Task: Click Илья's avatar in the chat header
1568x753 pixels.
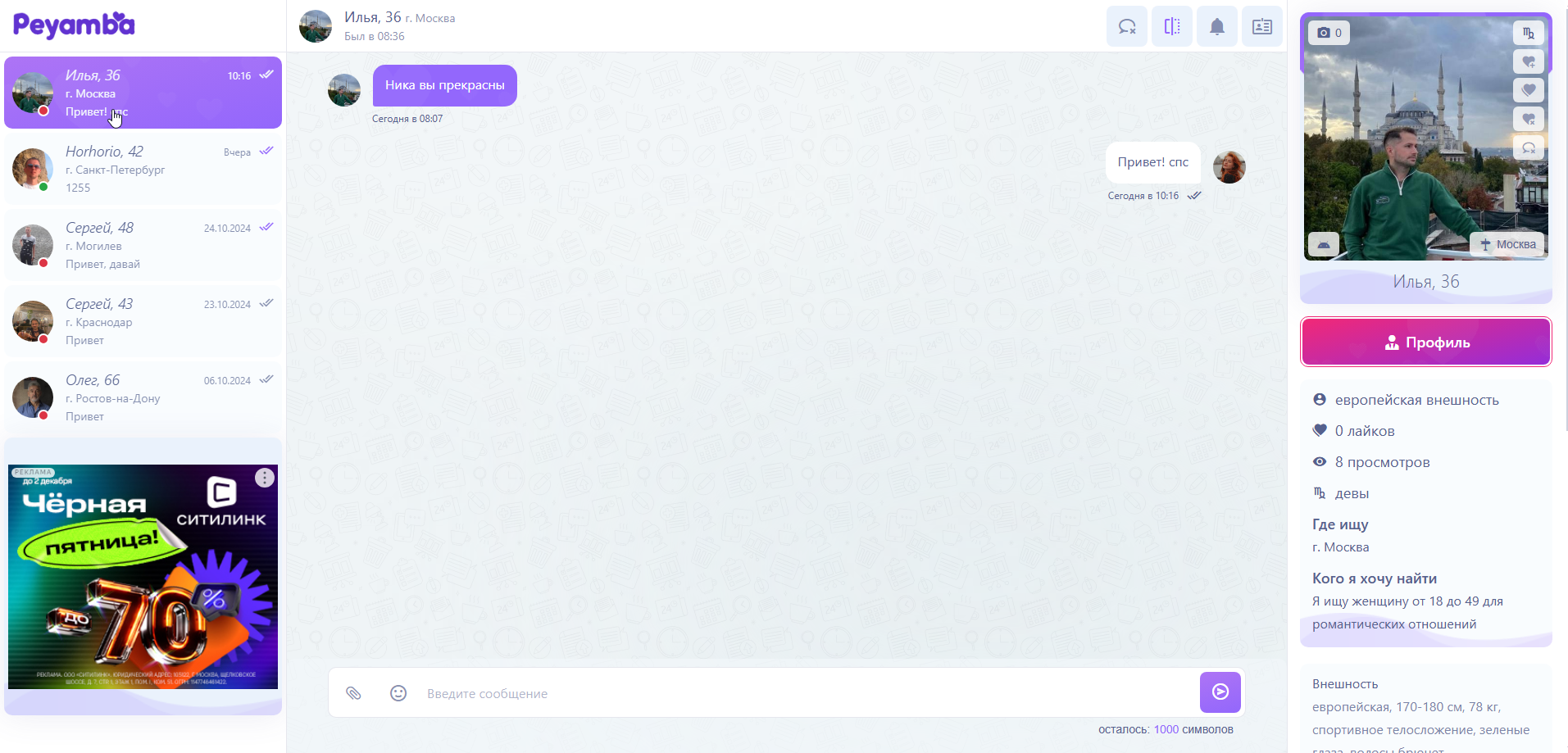Action: (x=316, y=26)
